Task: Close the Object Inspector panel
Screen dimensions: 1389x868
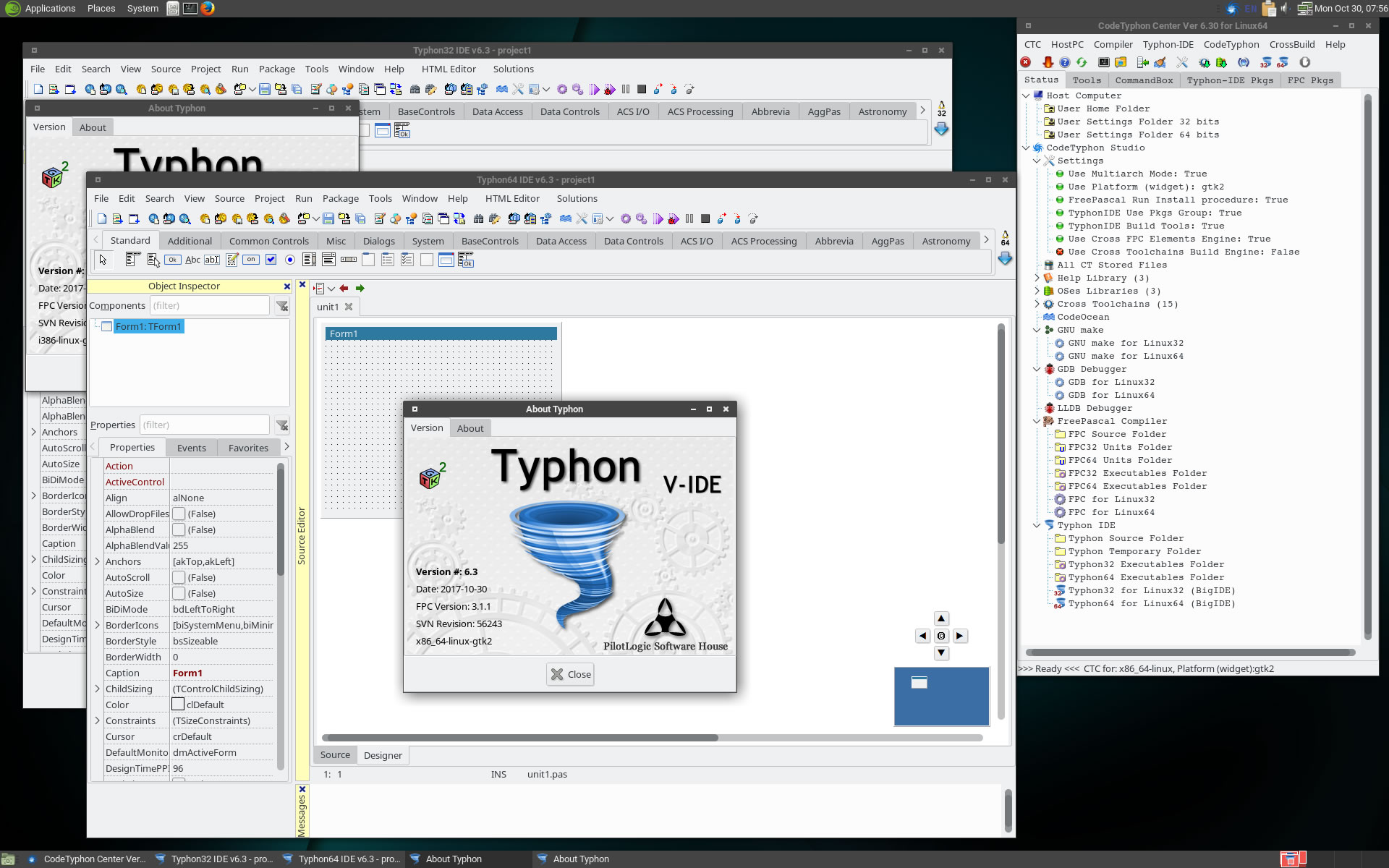Action: click(286, 286)
